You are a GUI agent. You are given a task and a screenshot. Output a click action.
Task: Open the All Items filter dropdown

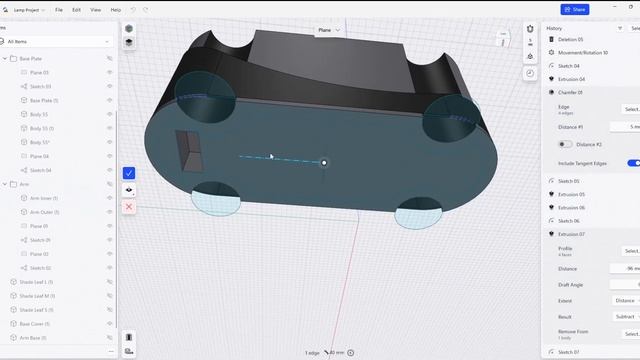(x=56, y=42)
